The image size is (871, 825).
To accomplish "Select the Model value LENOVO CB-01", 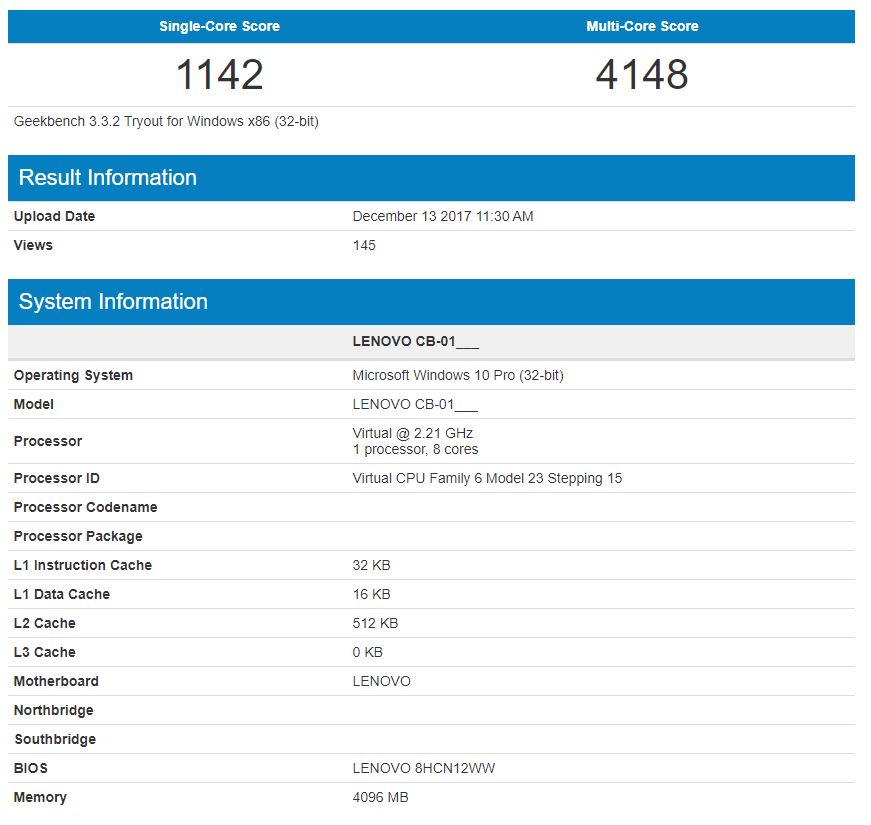I will (x=415, y=404).
